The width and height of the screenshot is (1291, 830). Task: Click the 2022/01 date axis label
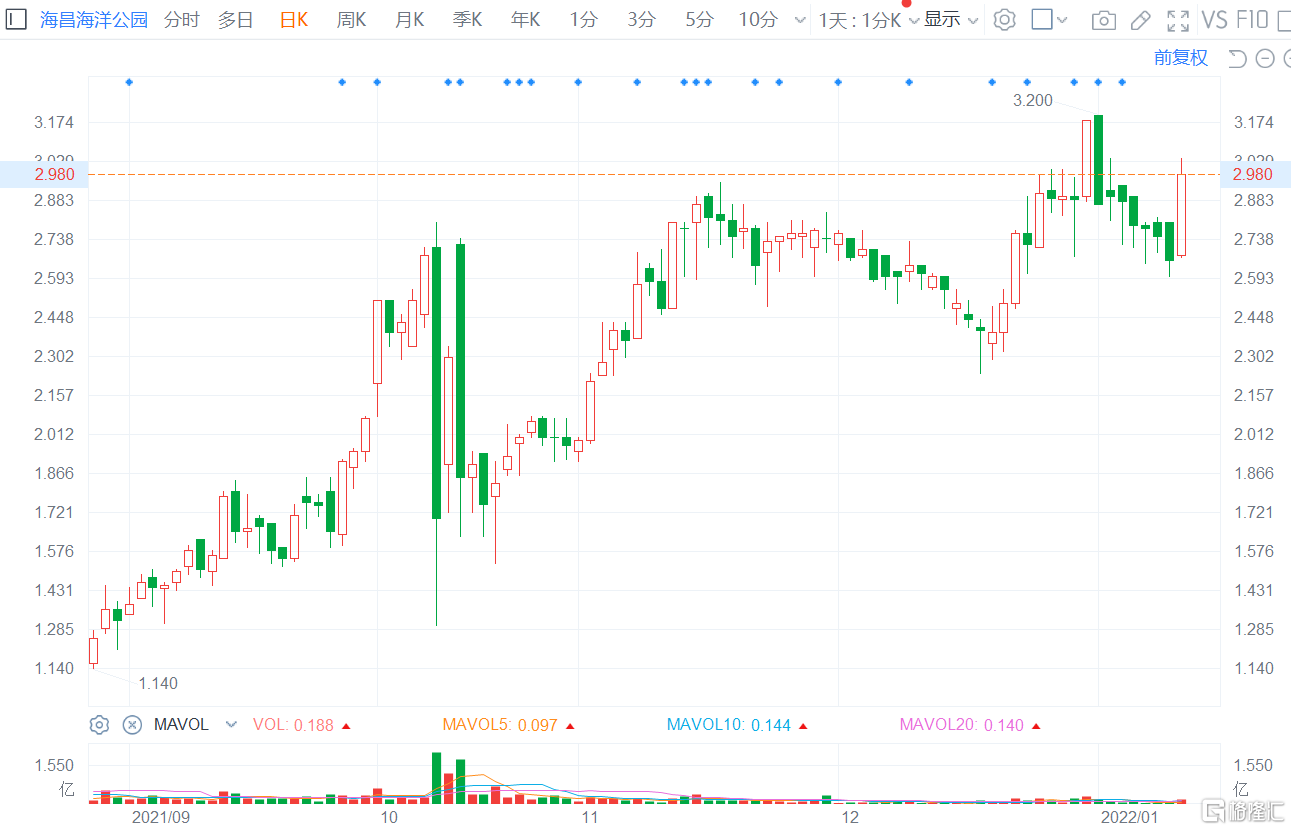(x=1129, y=817)
